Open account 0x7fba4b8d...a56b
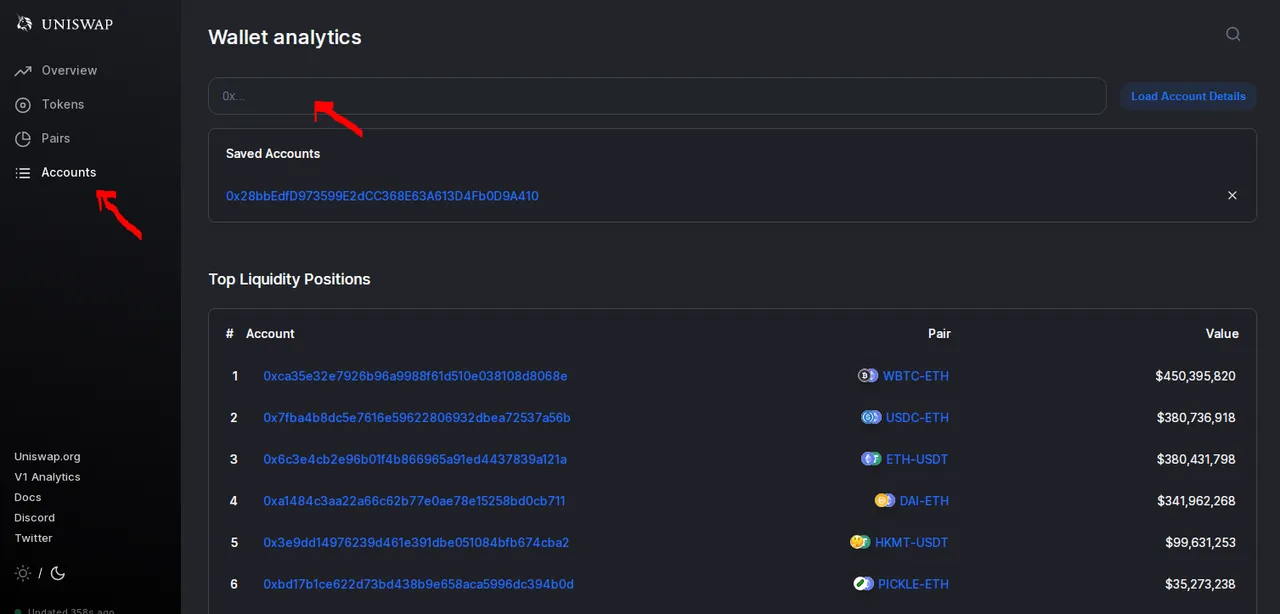The image size is (1280, 614). [417, 418]
